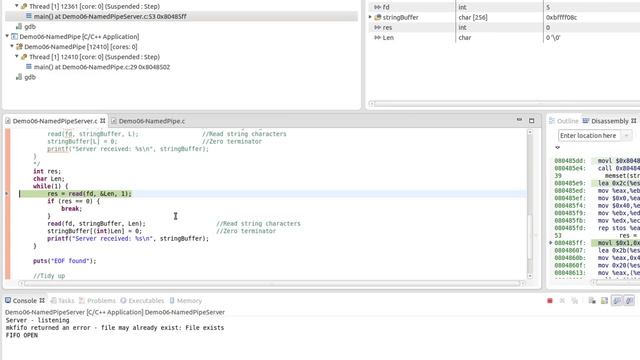Click the Remove Launch X icon in Console toolbar
The height and width of the screenshot is (360, 640).
tap(562, 301)
